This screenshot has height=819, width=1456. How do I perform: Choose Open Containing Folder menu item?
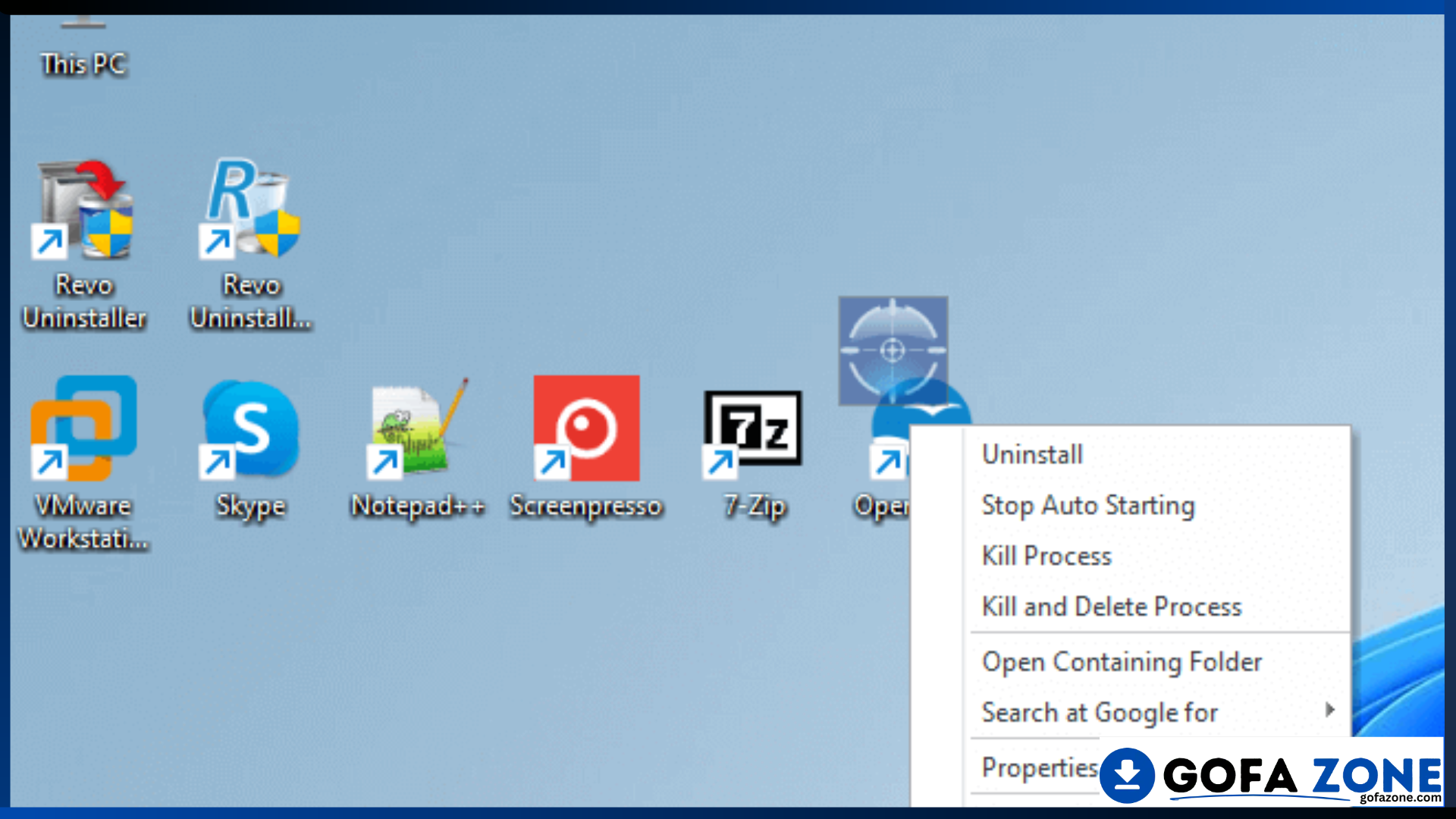tap(1130, 662)
